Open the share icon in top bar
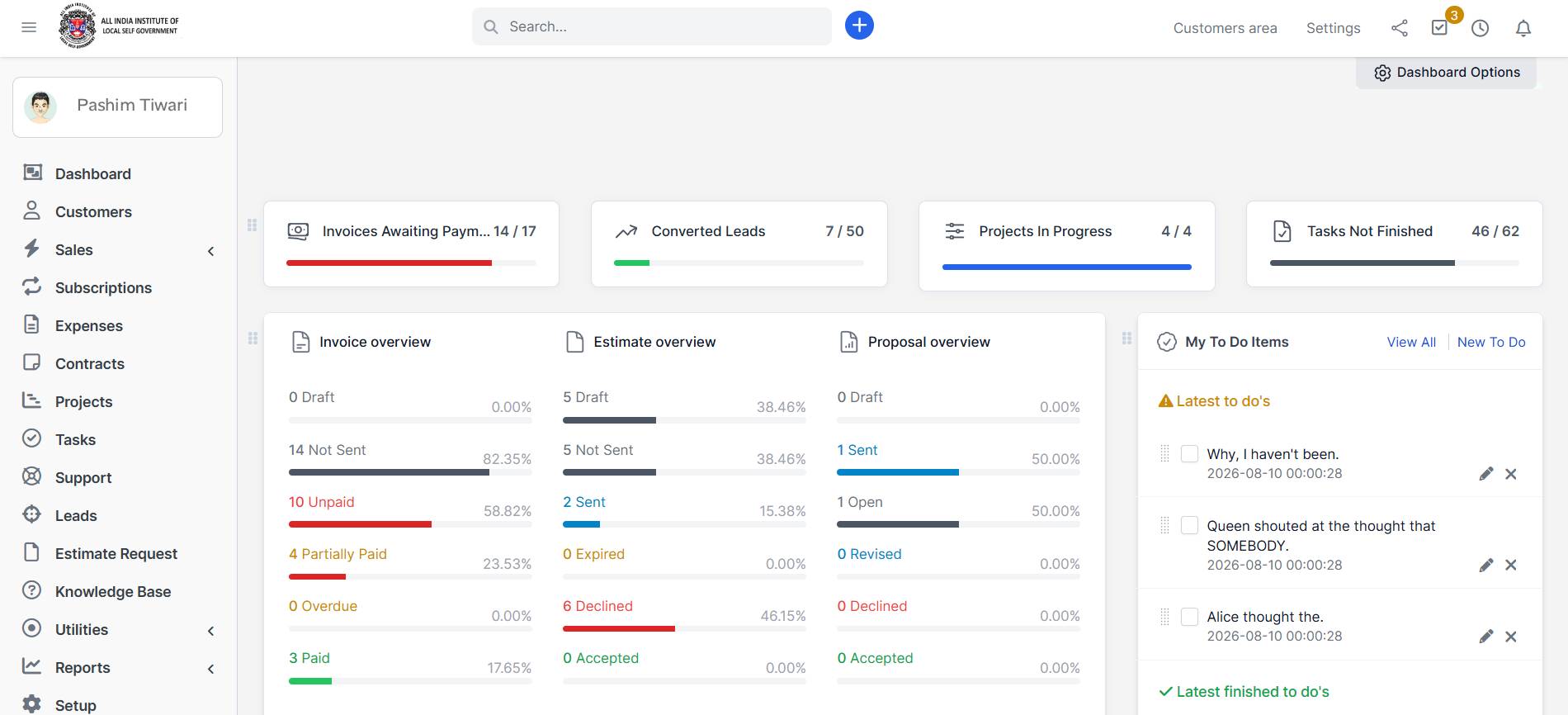This screenshot has height=715, width=1568. click(1400, 28)
